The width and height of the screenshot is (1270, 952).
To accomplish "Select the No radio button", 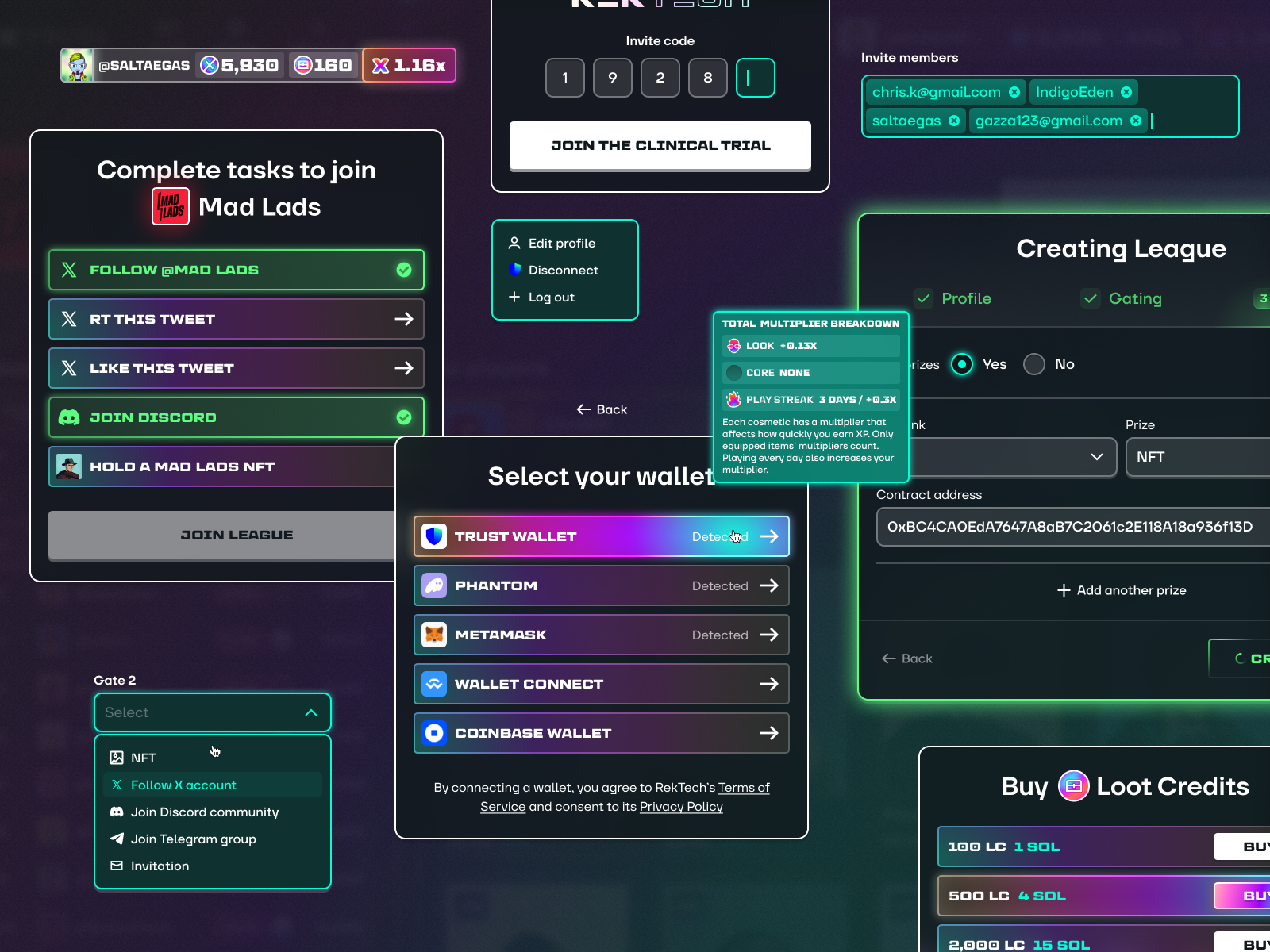I will pos(1034,364).
